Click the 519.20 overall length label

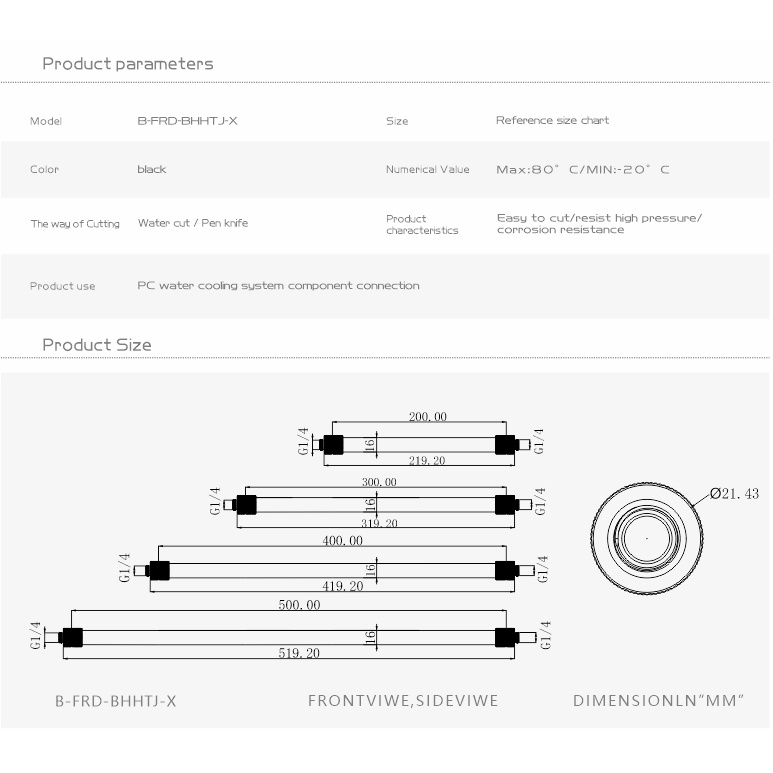(x=299, y=653)
